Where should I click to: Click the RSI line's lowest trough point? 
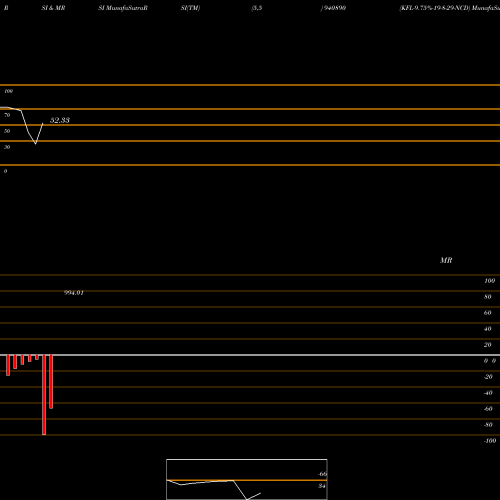tap(36, 144)
